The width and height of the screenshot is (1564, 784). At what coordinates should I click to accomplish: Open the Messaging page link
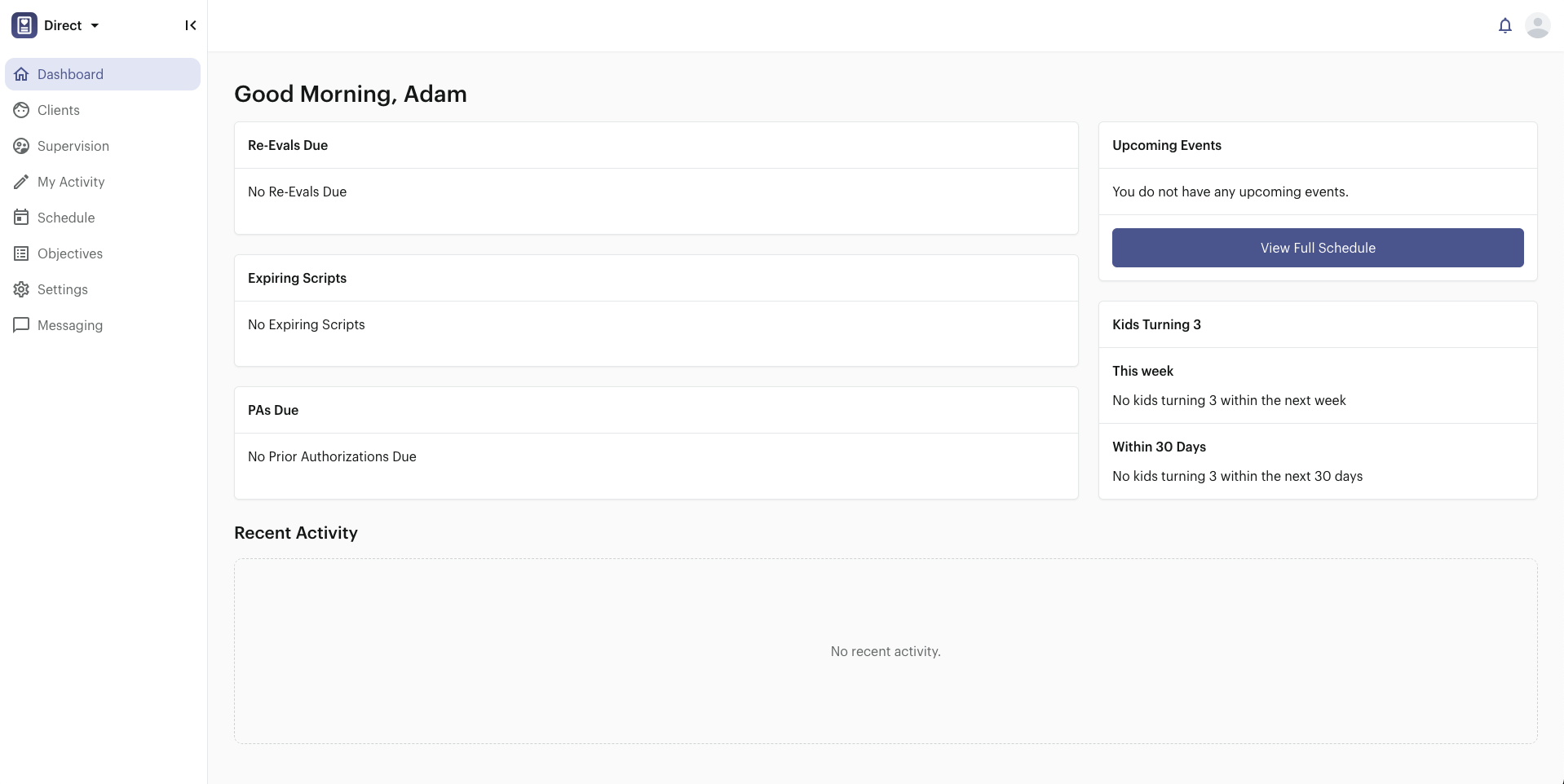pyautogui.click(x=70, y=325)
